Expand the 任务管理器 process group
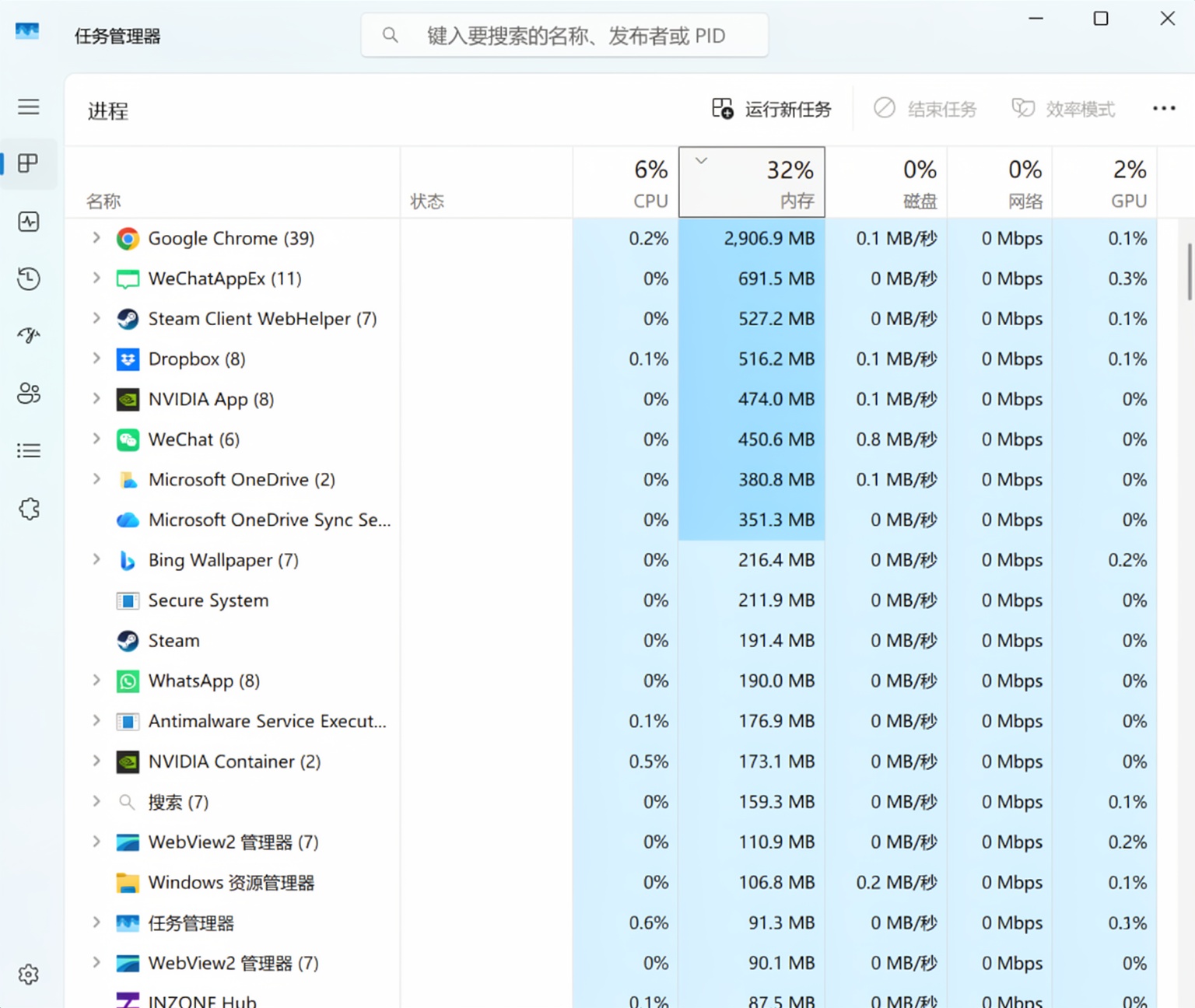The height and width of the screenshot is (1008, 1195). 96,922
